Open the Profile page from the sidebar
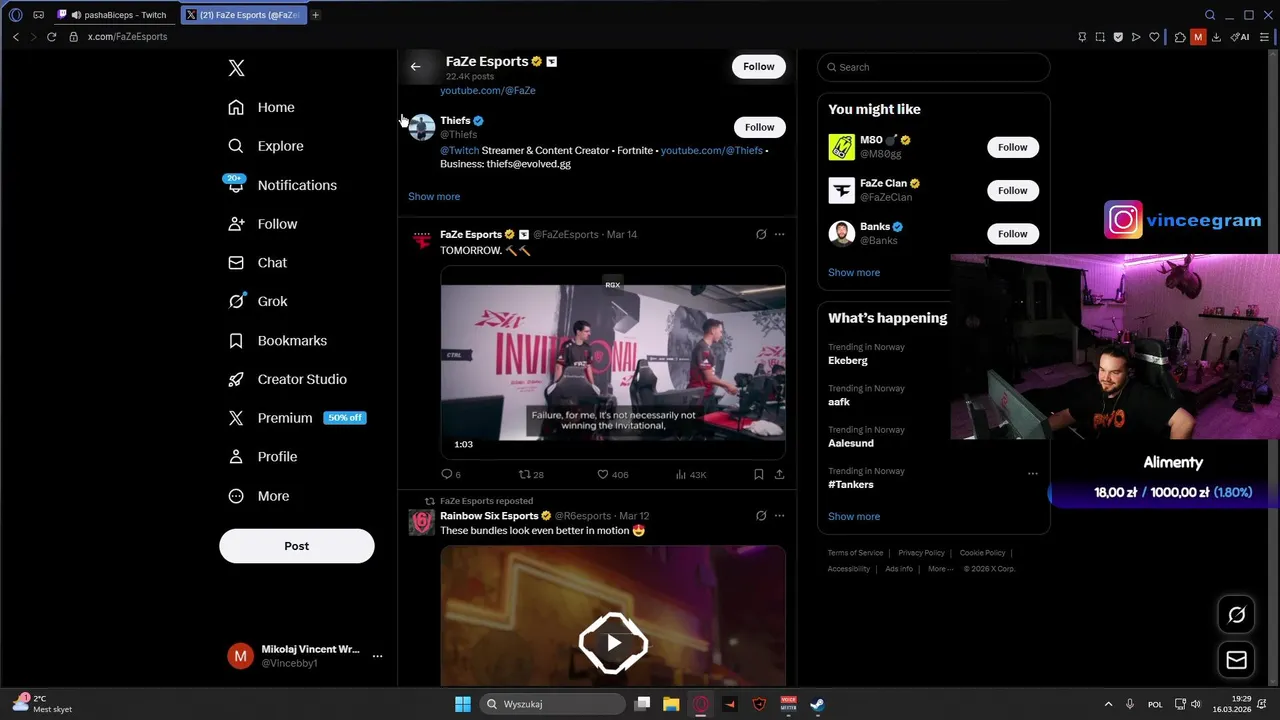 coord(262,457)
